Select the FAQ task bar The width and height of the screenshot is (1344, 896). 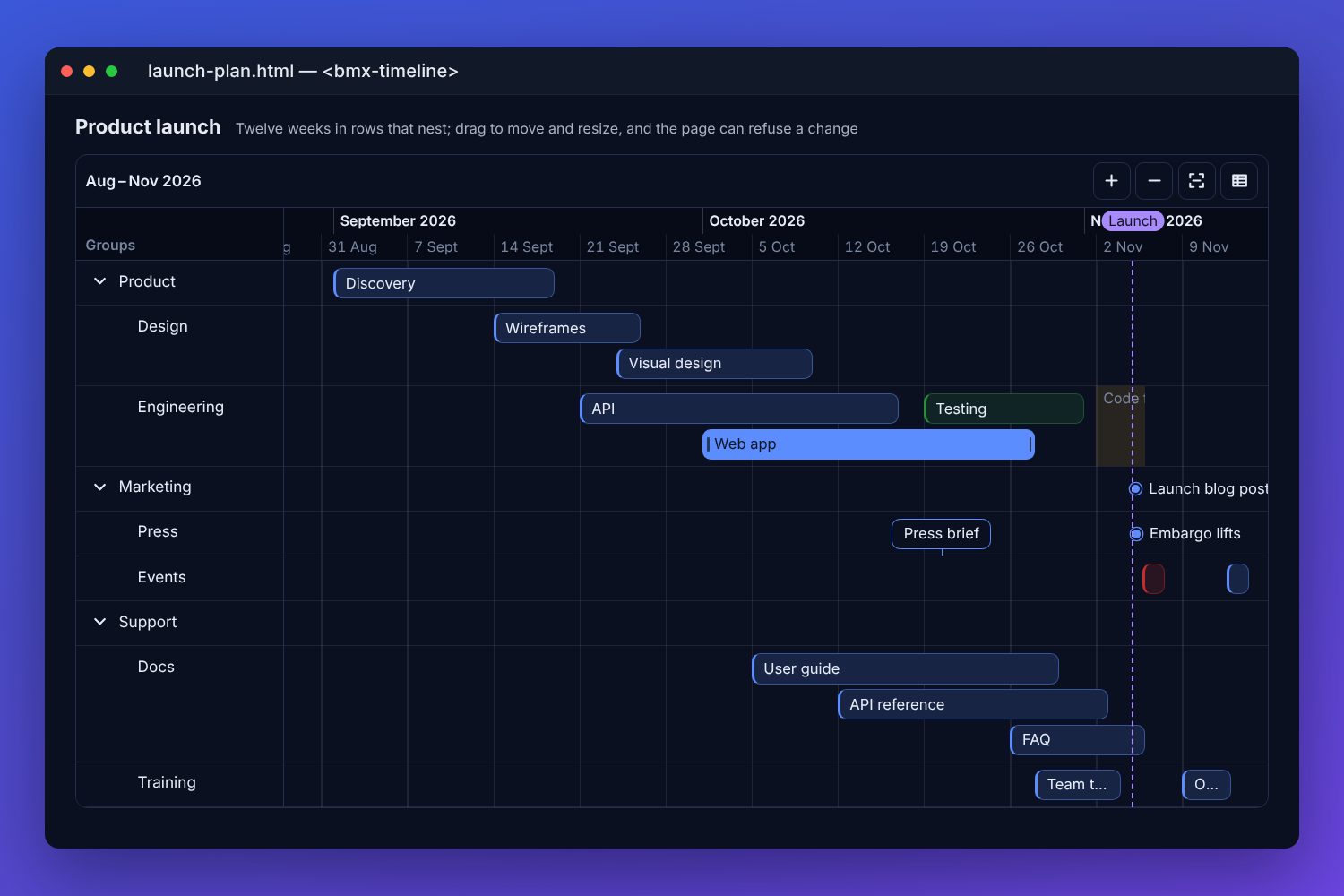tap(1077, 740)
